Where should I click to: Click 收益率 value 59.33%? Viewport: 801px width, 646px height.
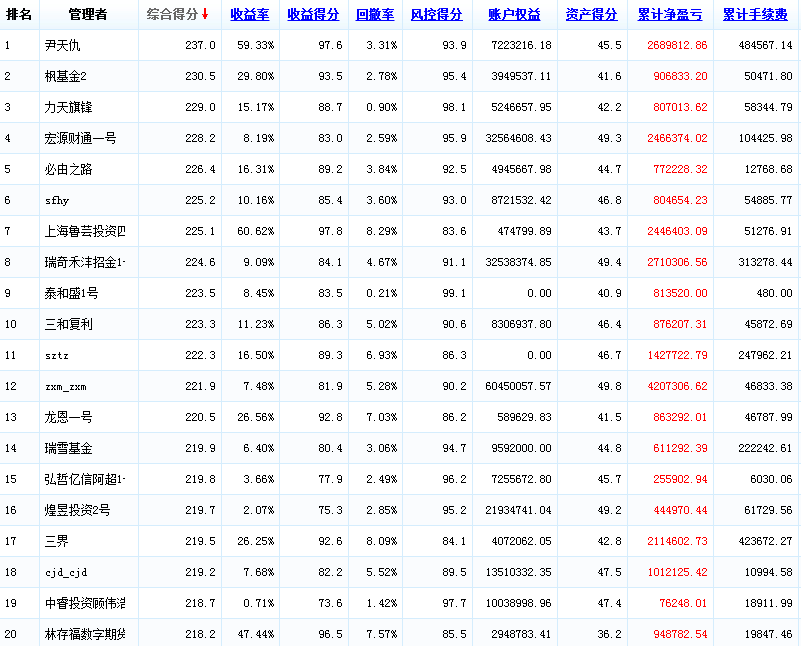(x=255, y=45)
